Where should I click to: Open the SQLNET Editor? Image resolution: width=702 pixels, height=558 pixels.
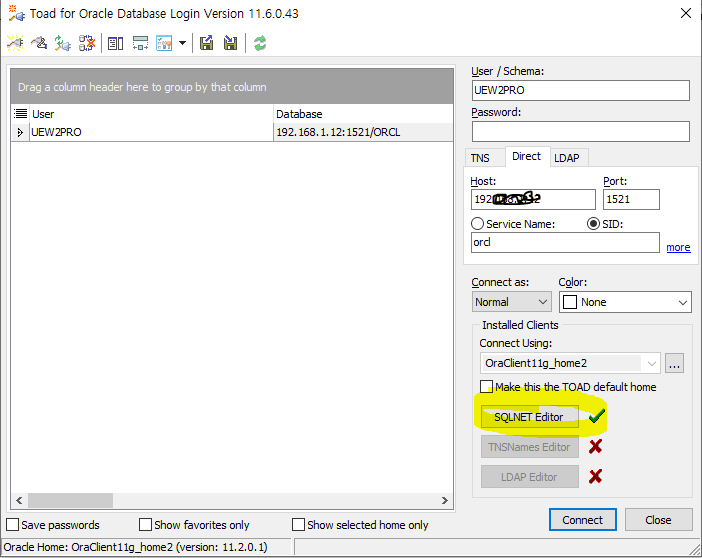pyautogui.click(x=529, y=417)
